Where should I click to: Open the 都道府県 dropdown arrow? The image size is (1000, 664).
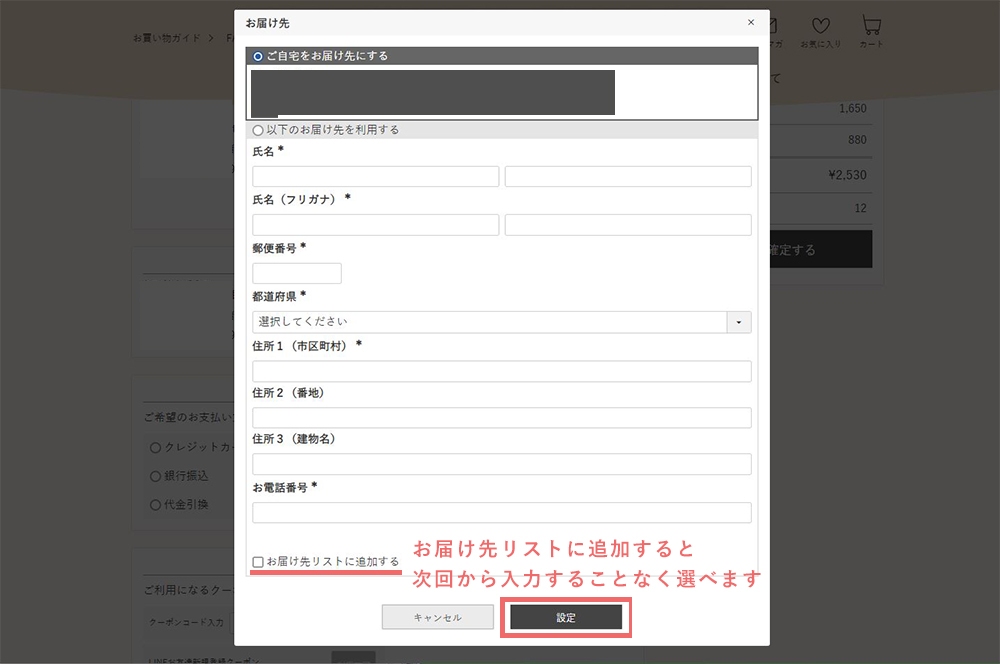739,322
